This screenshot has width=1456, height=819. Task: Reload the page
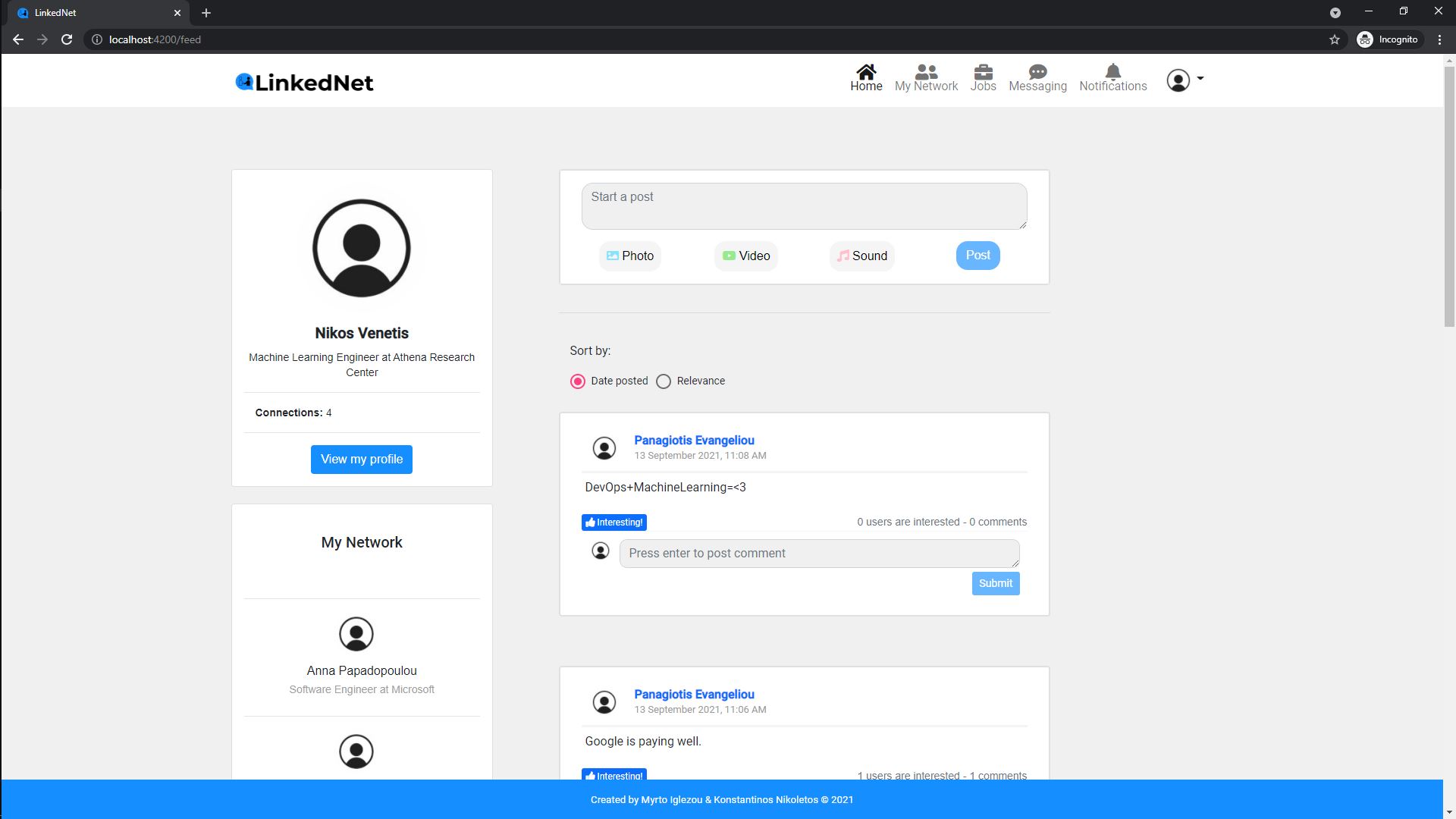point(67,39)
